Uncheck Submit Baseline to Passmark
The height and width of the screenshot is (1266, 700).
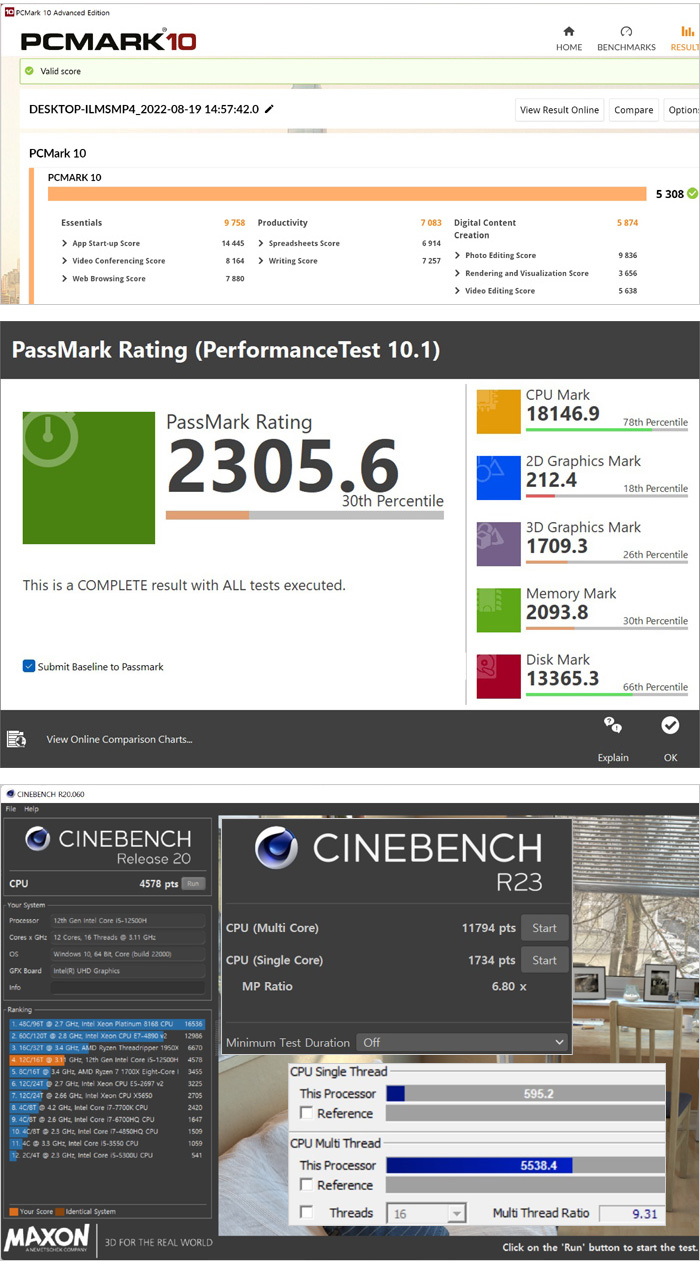(x=29, y=666)
